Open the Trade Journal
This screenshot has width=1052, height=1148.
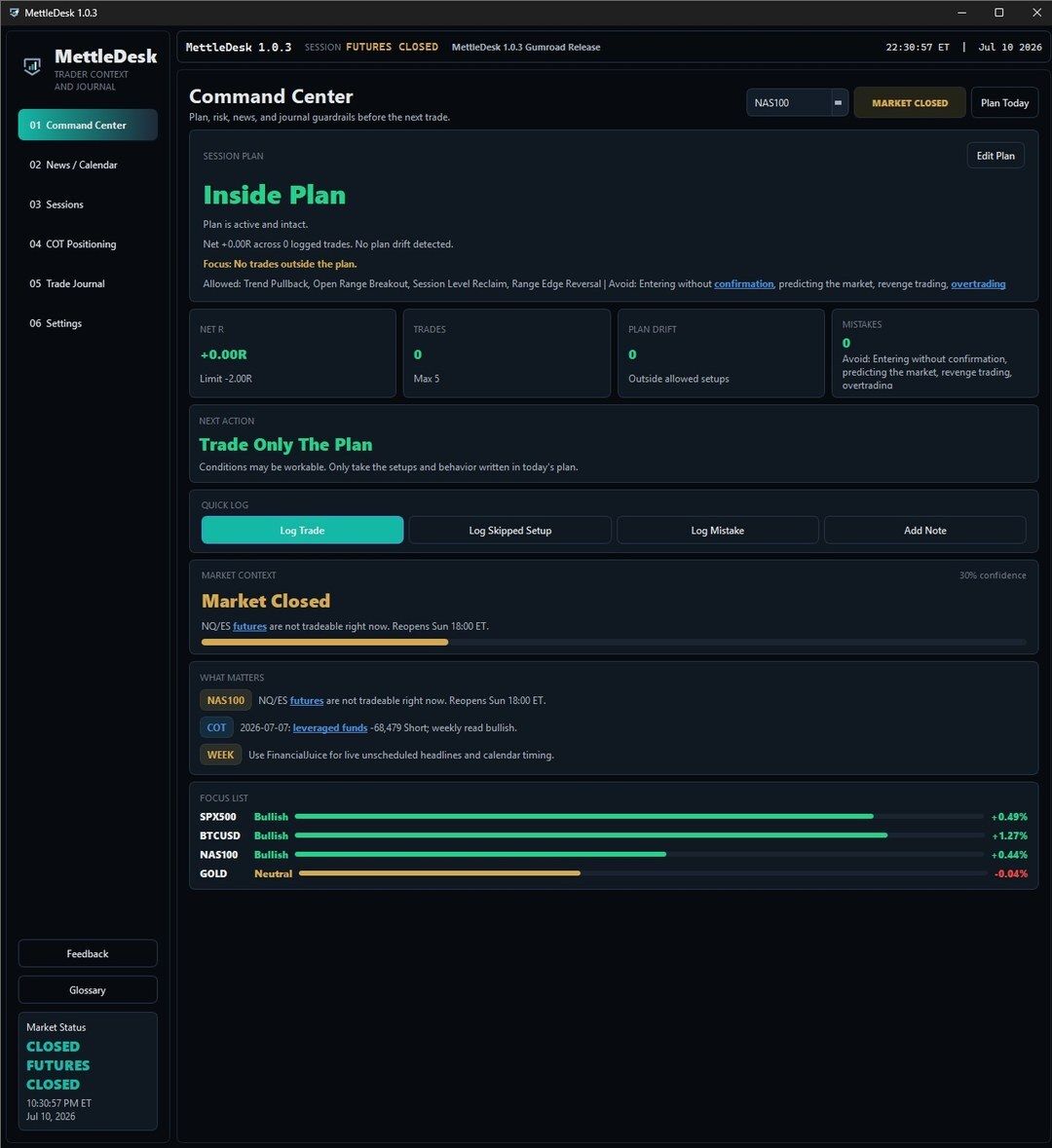[87, 283]
